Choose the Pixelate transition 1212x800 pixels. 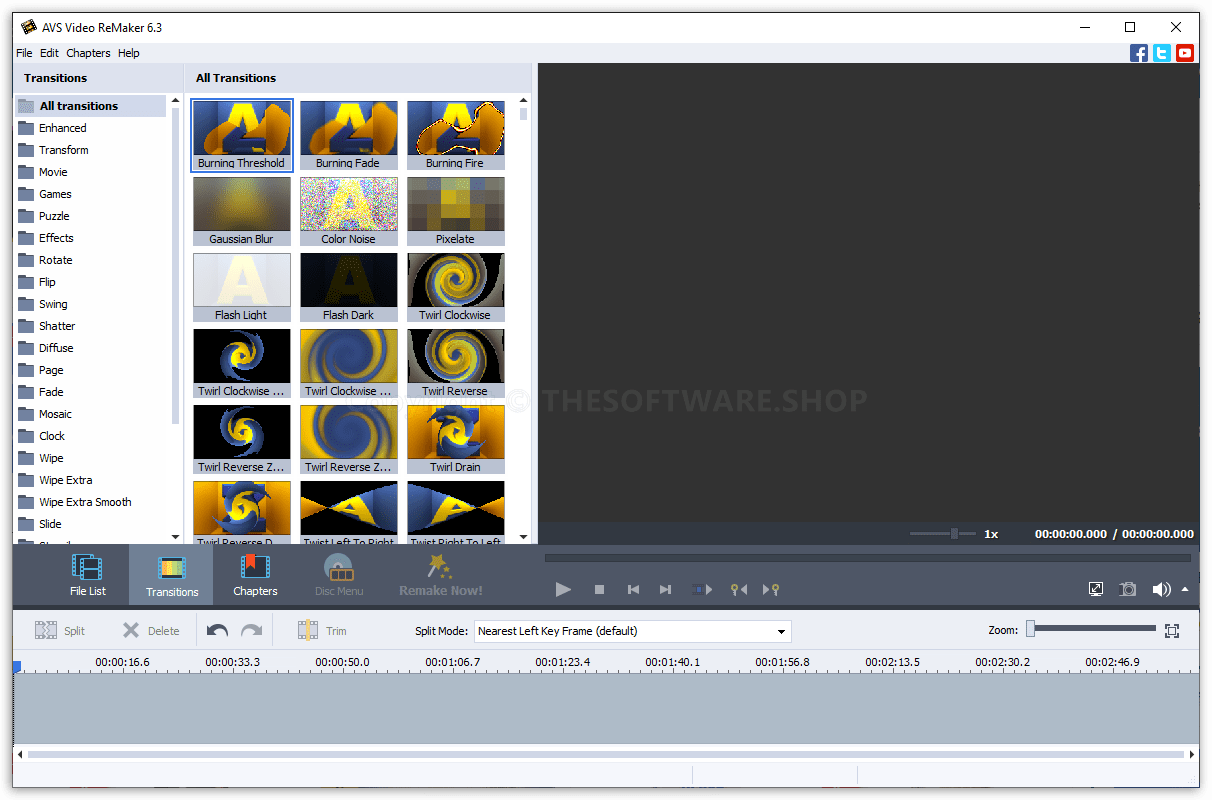pyautogui.click(x=456, y=211)
